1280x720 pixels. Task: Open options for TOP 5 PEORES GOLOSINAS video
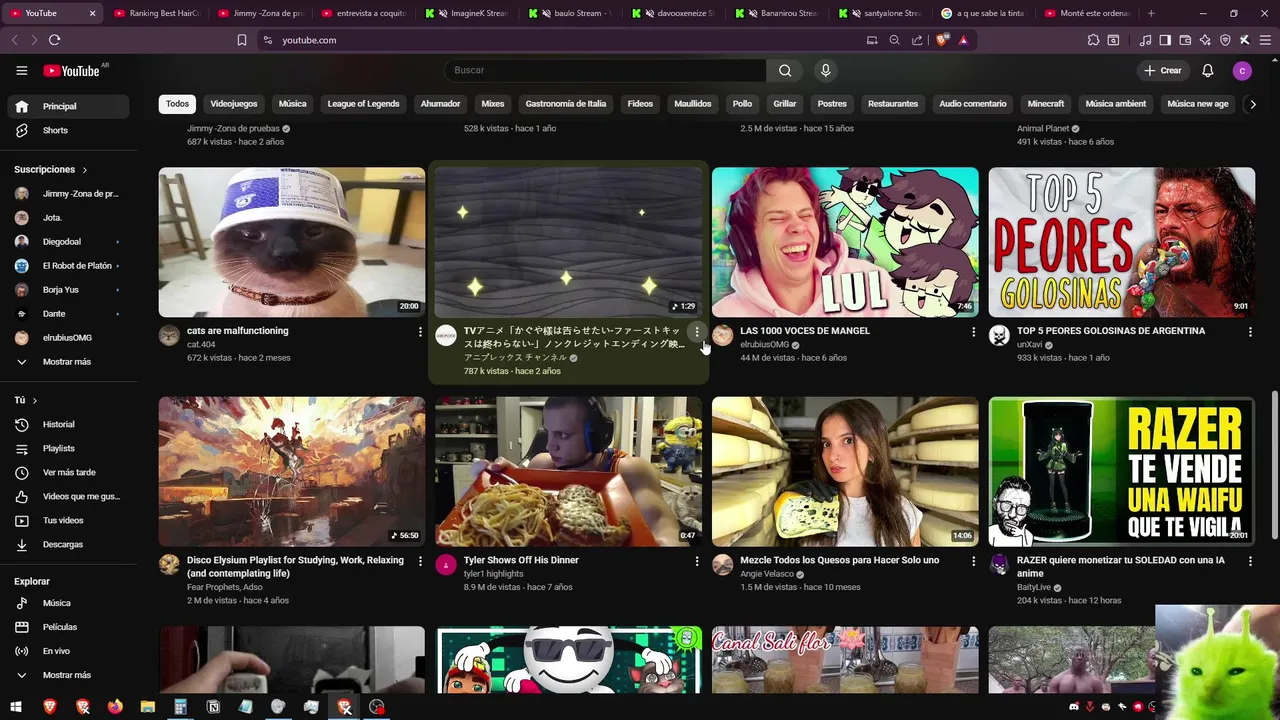1250,332
